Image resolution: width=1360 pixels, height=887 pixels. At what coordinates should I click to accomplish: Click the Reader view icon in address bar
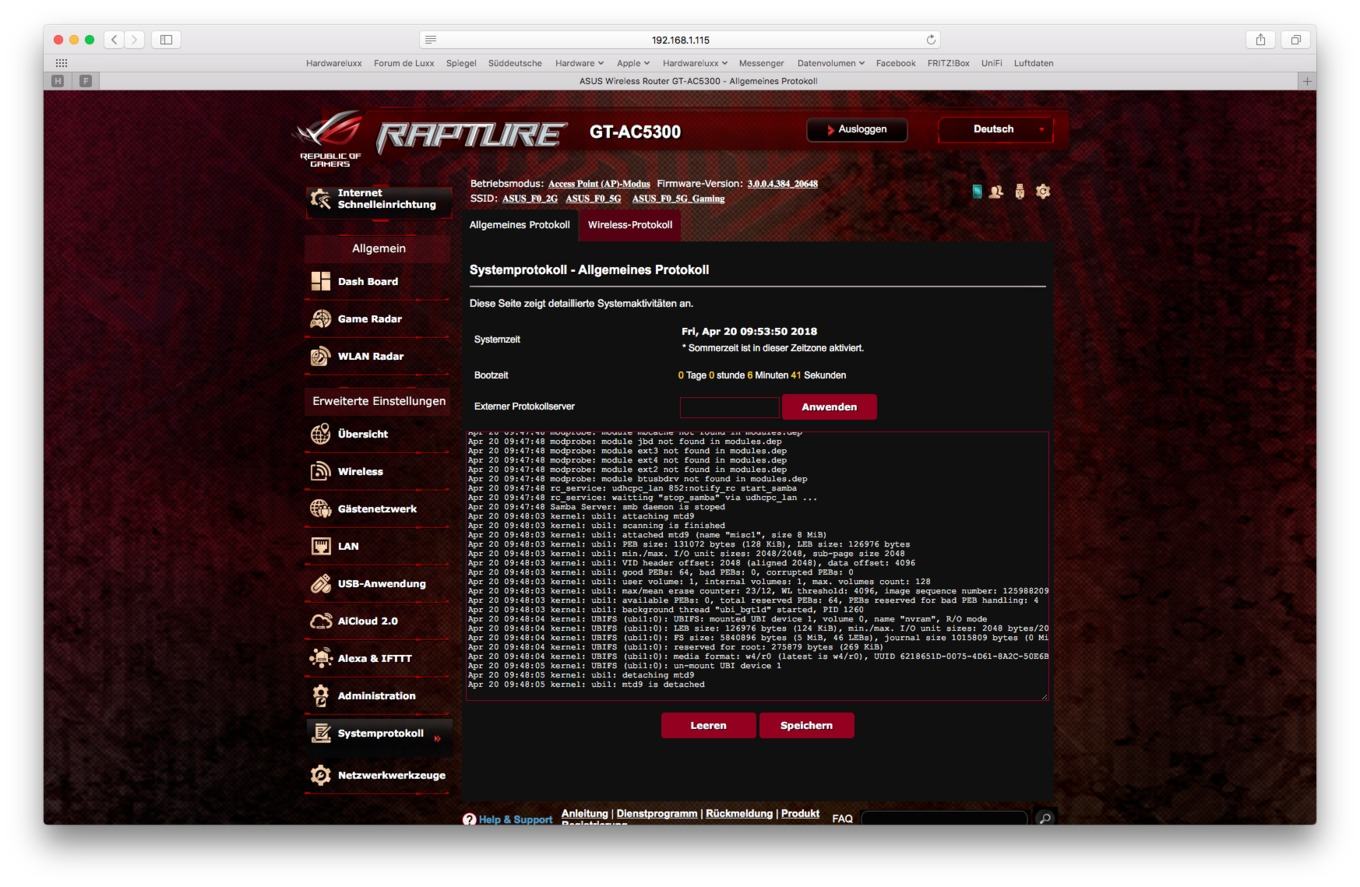click(x=432, y=40)
